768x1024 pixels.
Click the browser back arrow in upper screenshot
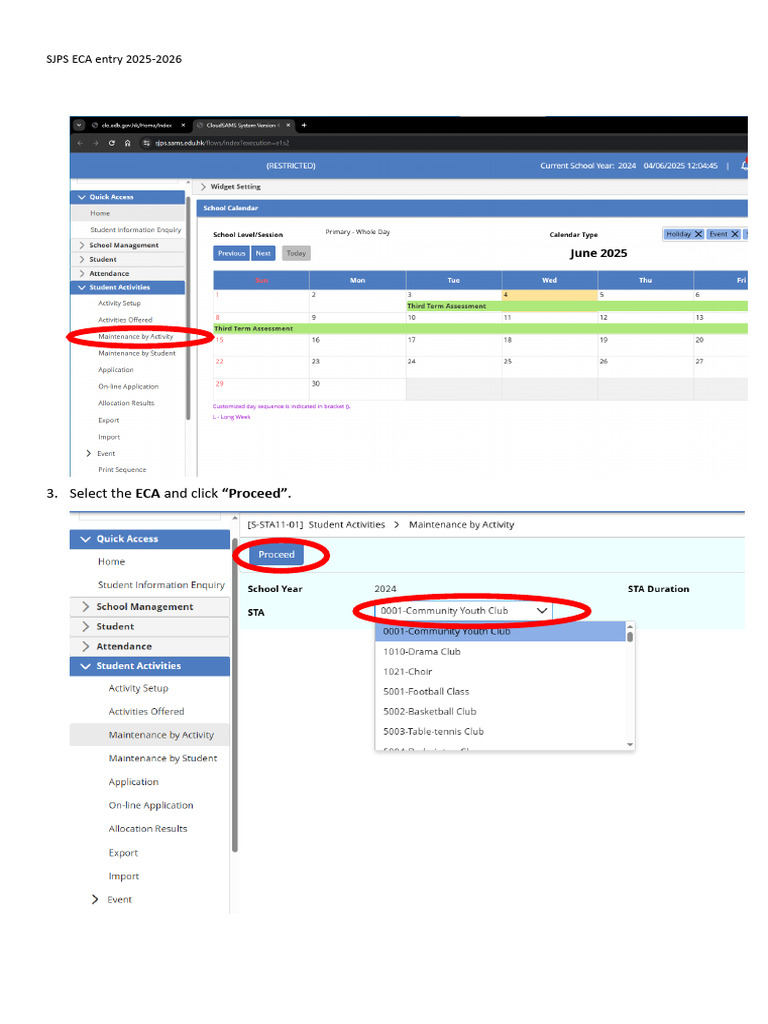tap(80, 143)
